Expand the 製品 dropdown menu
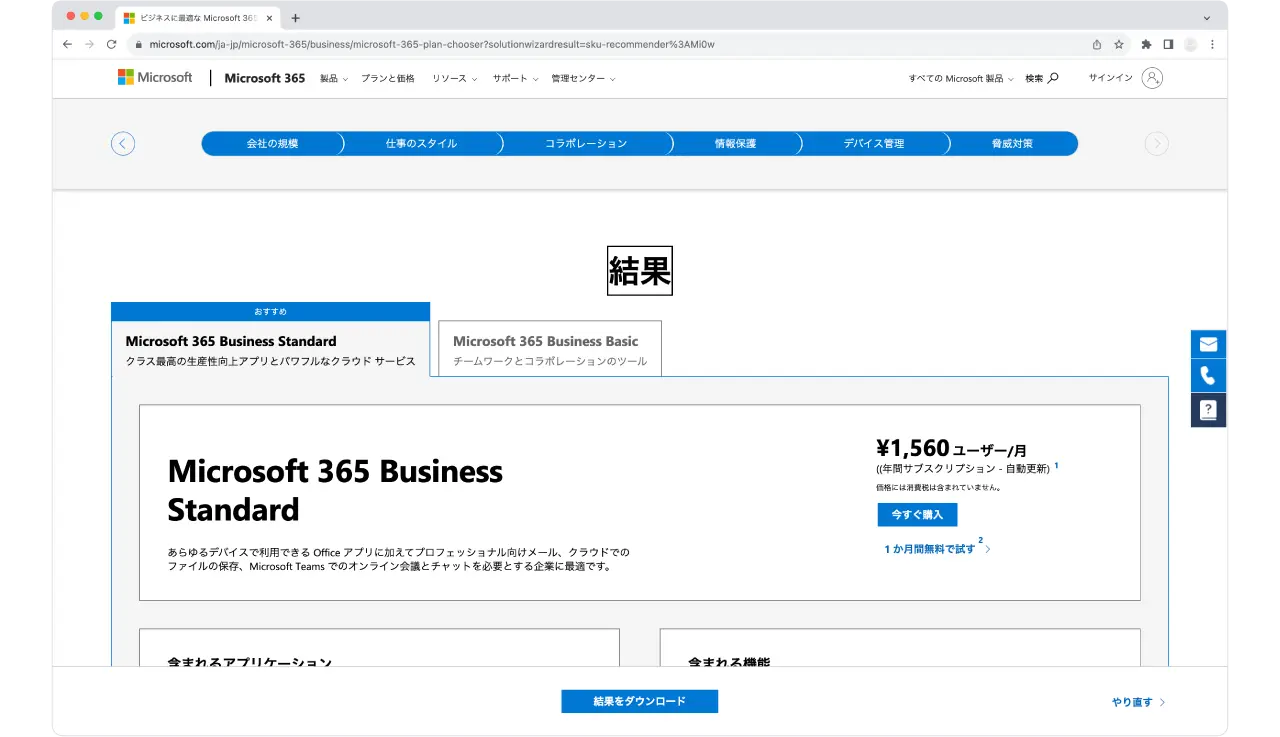This screenshot has width=1280, height=737. pyautogui.click(x=334, y=78)
